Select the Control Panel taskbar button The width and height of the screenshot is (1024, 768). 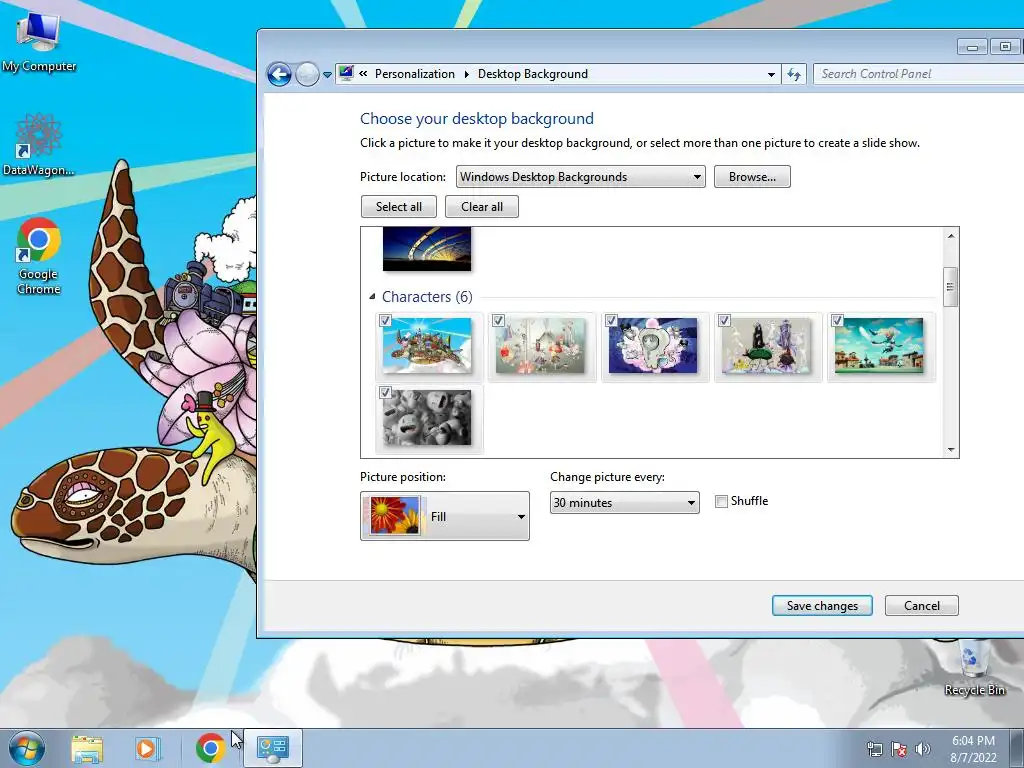[x=273, y=748]
